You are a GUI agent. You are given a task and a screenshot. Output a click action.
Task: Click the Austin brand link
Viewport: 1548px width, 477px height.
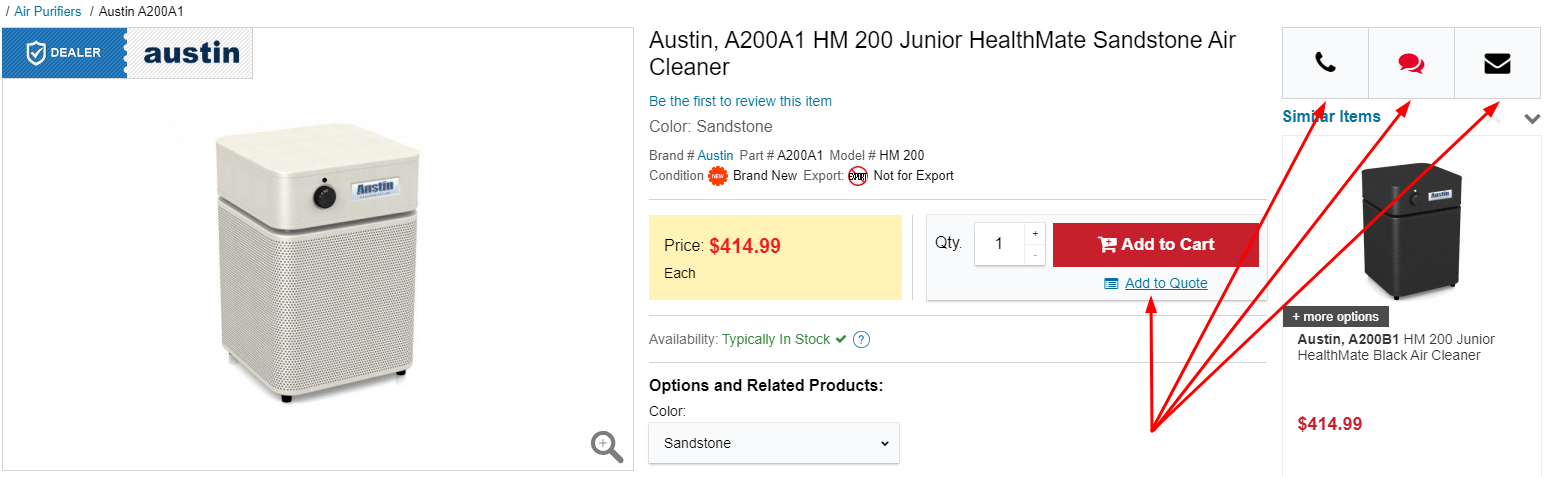coord(715,155)
